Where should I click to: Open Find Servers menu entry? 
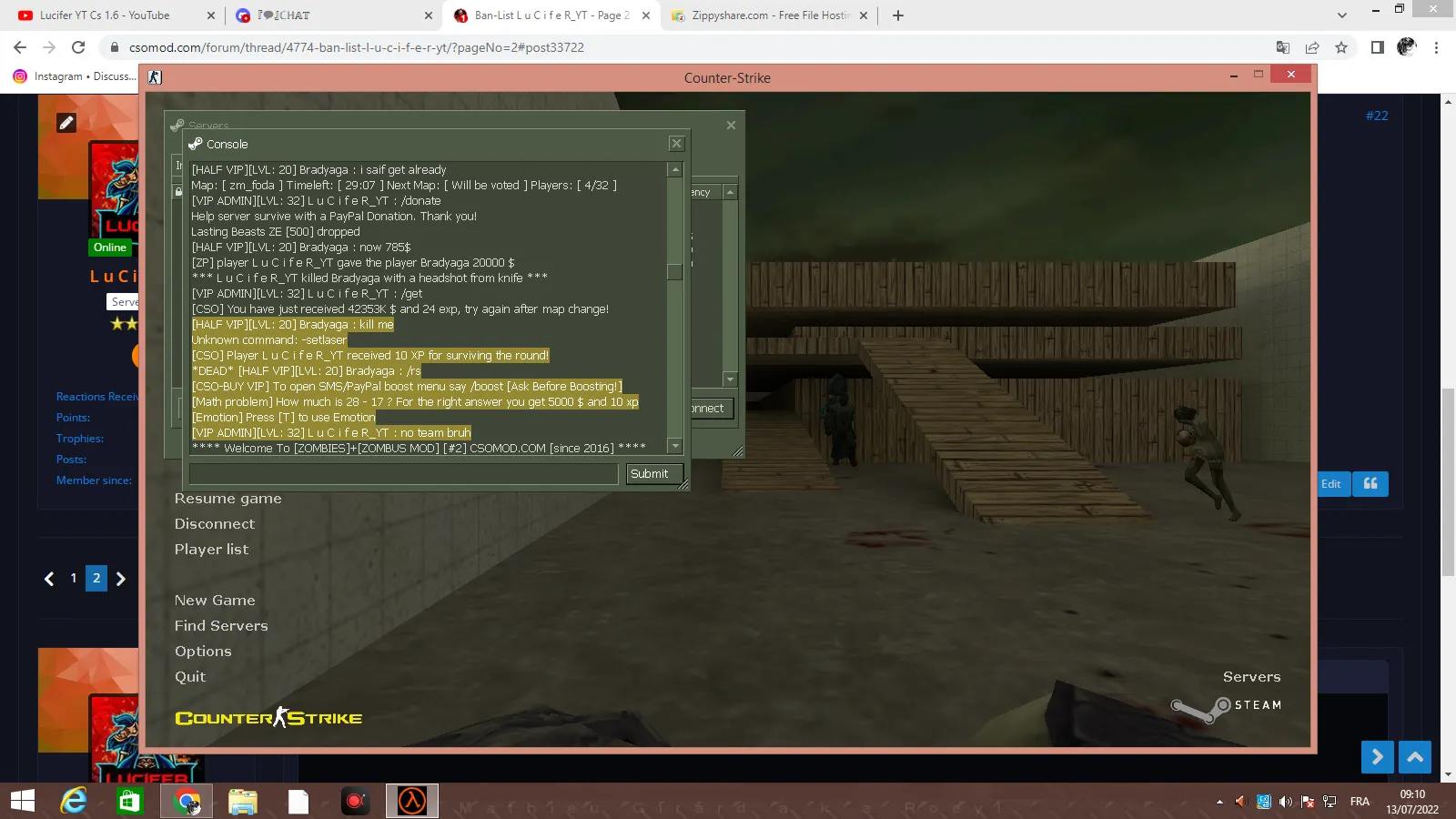click(x=221, y=626)
